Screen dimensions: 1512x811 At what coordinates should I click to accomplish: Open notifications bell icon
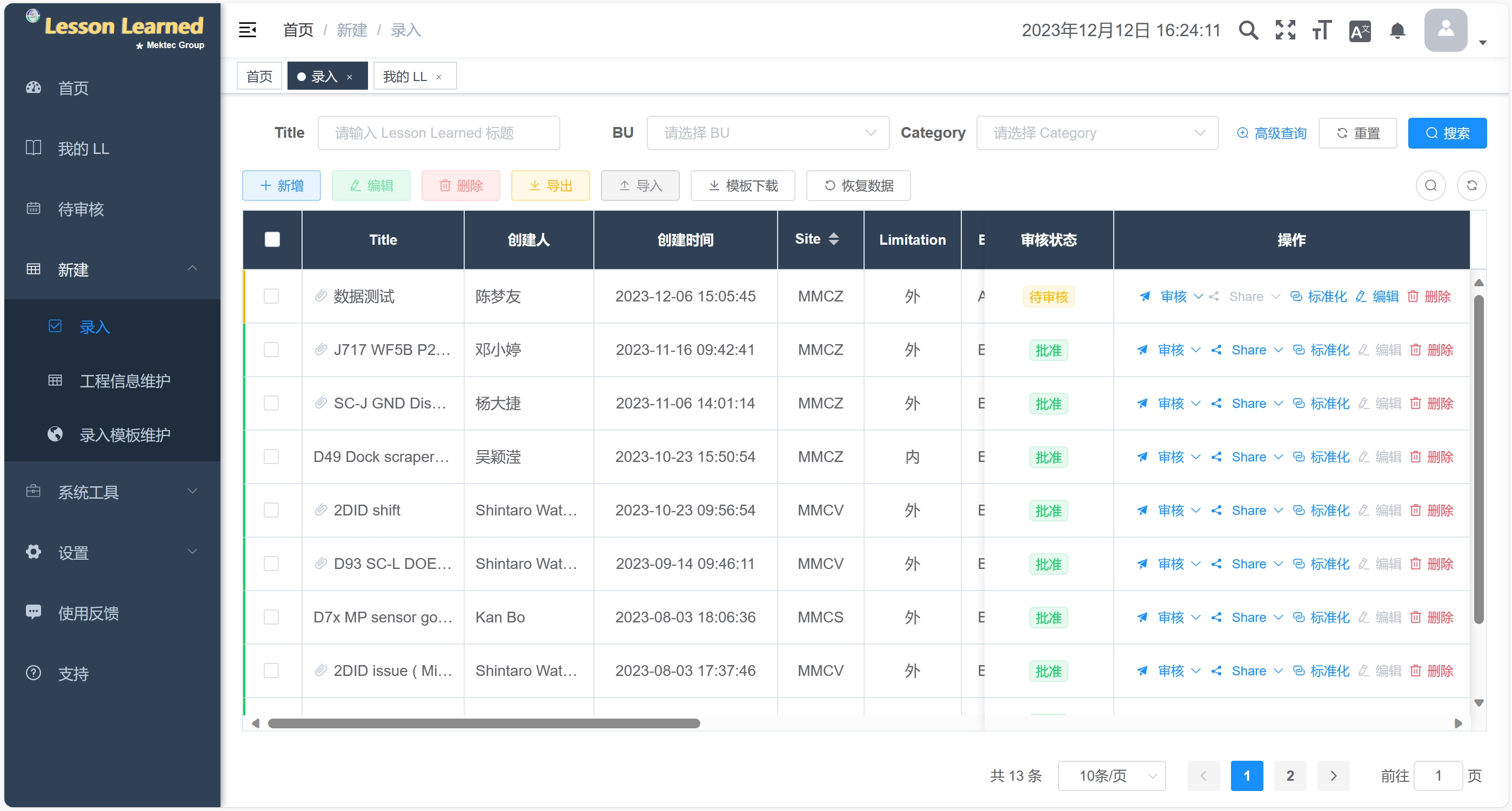pyautogui.click(x=1397, y=30)
